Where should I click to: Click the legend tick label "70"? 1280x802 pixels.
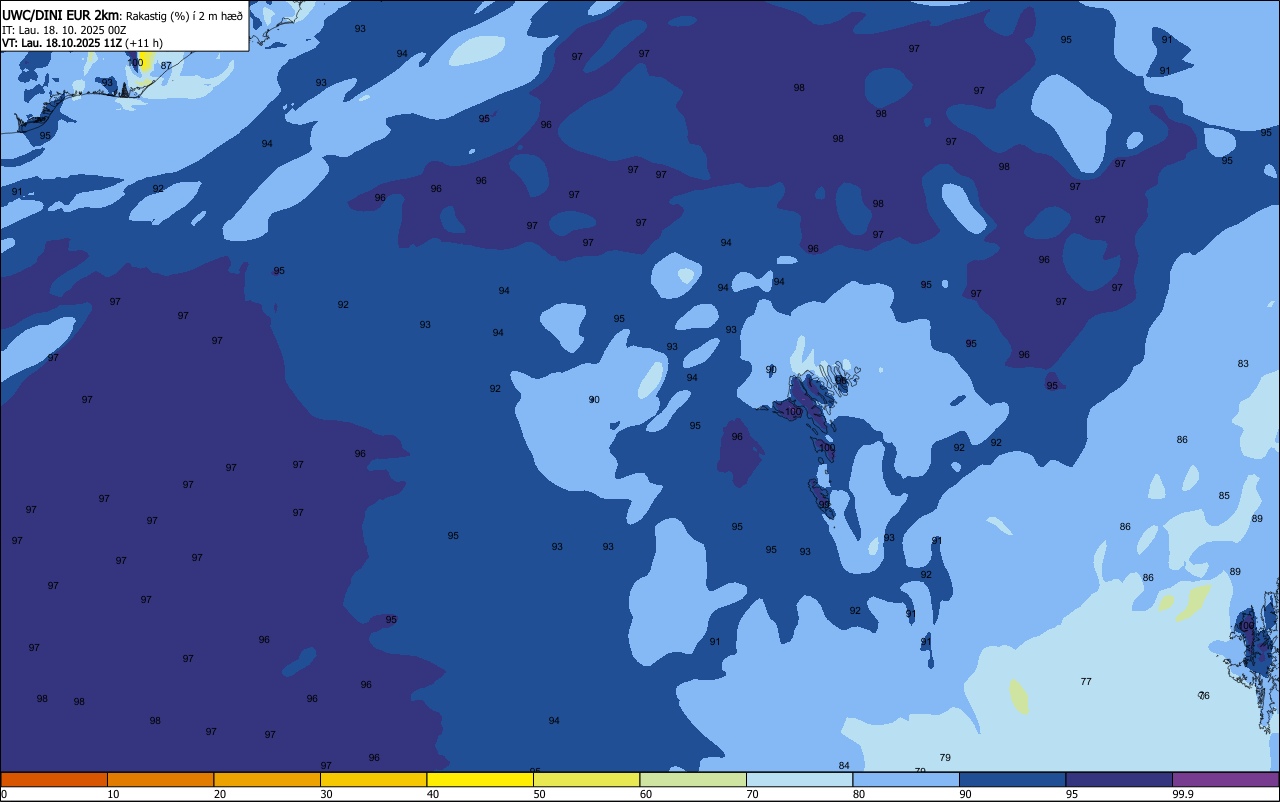coord(752,794)
